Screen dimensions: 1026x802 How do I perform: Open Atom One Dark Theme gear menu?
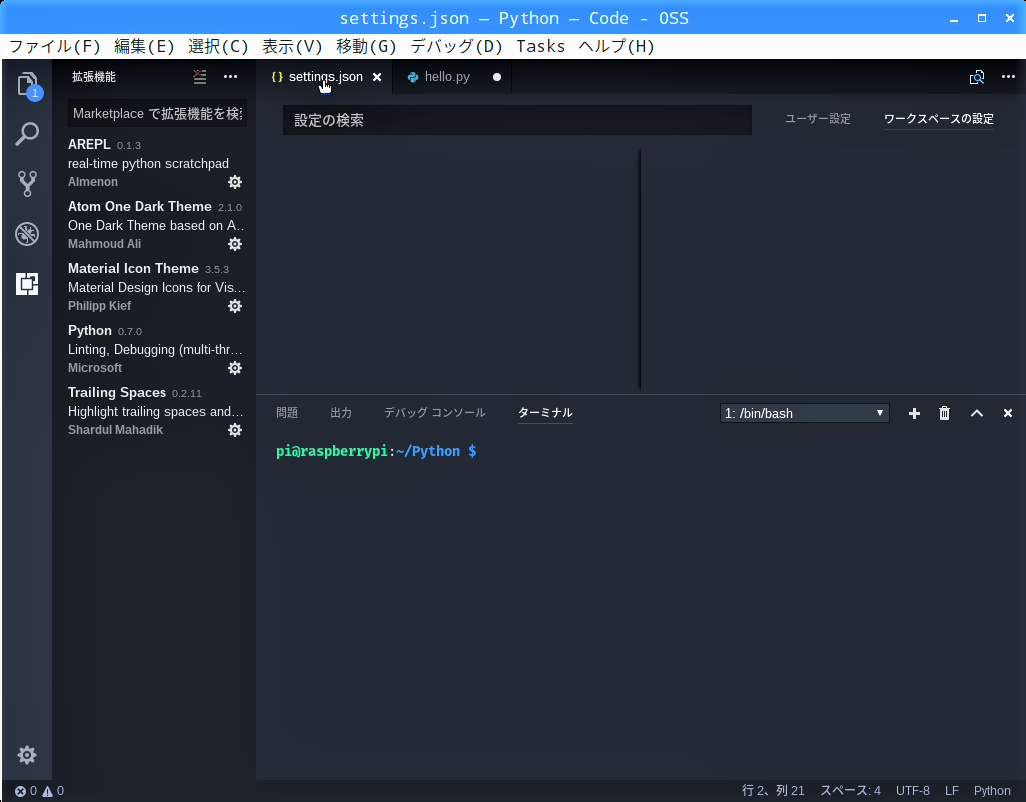(x=235, y=244)
